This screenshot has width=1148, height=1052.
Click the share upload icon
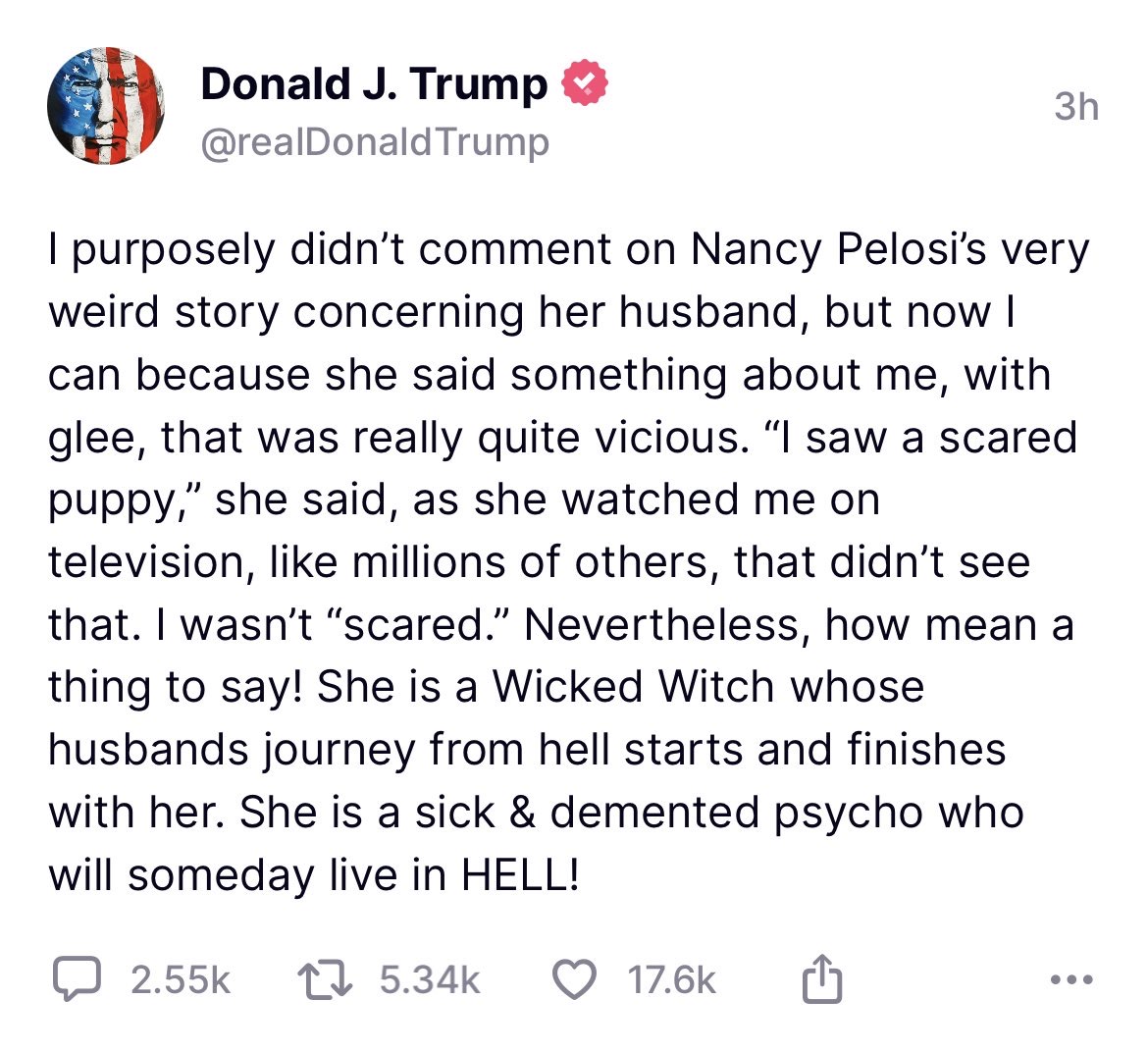pyautogui.click(x=821, y=980)
